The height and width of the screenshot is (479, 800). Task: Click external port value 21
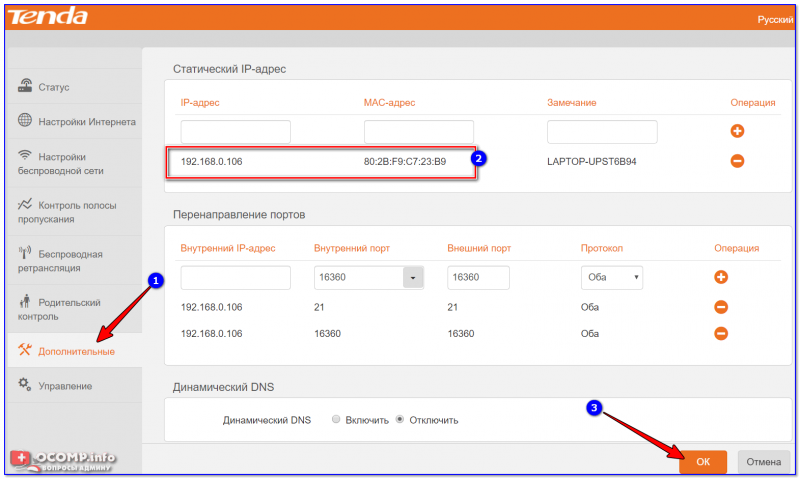pyautogui.click(x=453, y=307)
